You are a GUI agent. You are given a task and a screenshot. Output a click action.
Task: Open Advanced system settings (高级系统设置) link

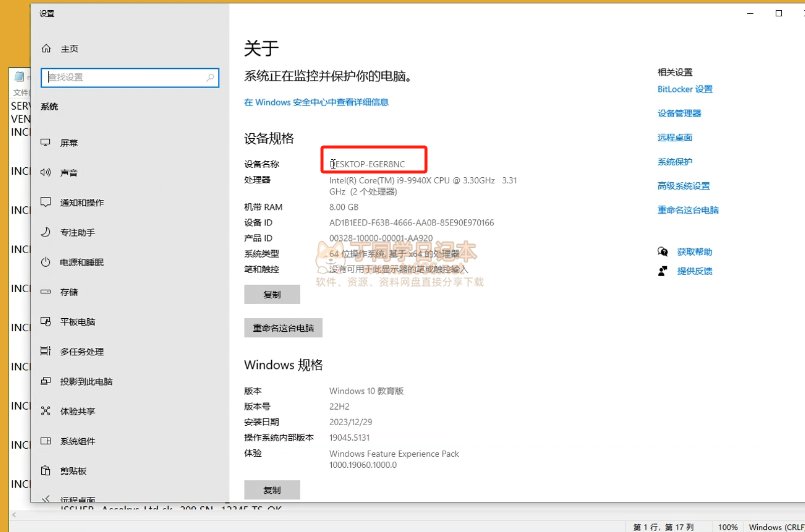[683, 186]
